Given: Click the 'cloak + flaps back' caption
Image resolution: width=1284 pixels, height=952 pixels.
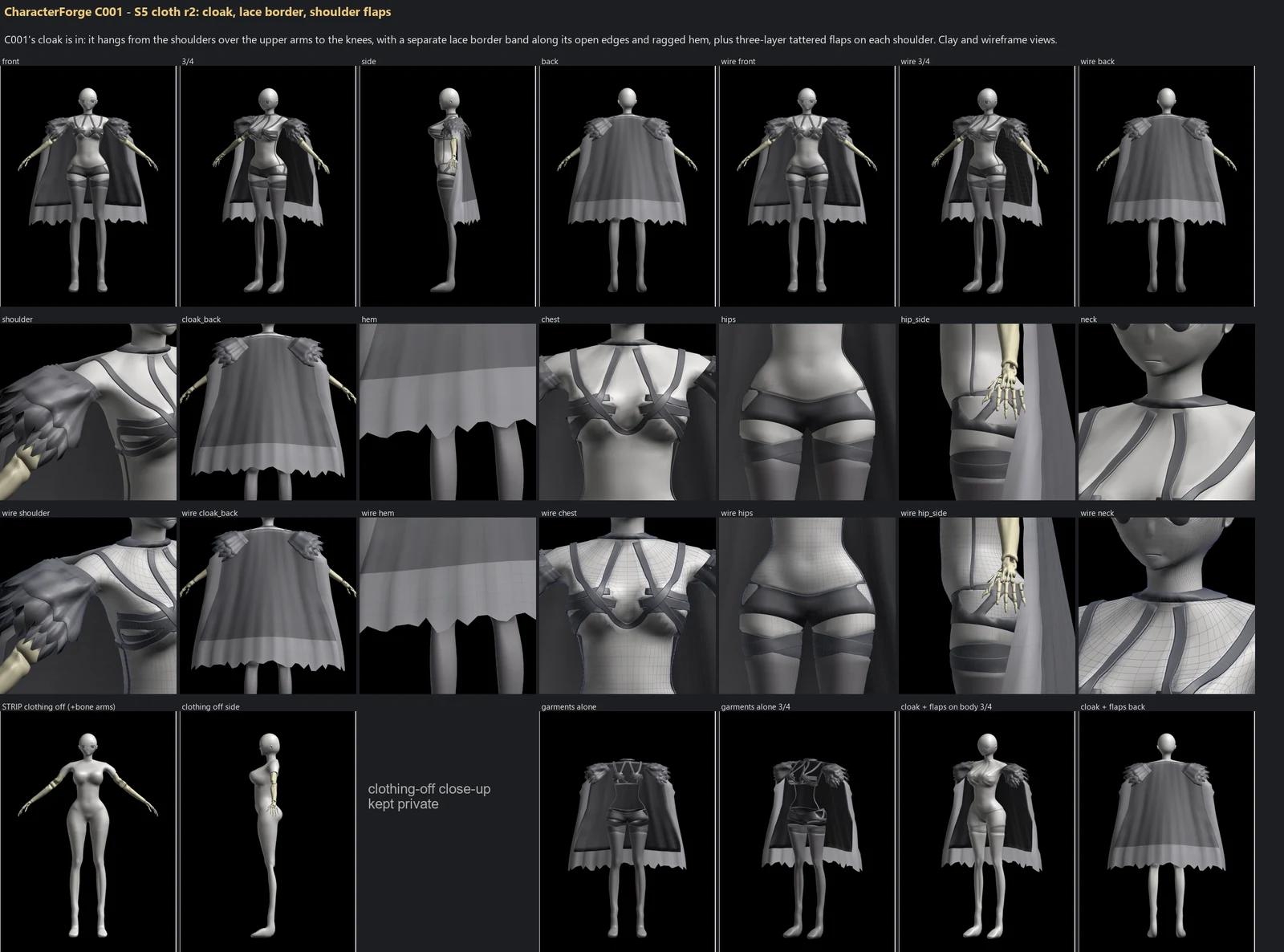Looking at the screenshot, I should click(x=1113, y=706).
